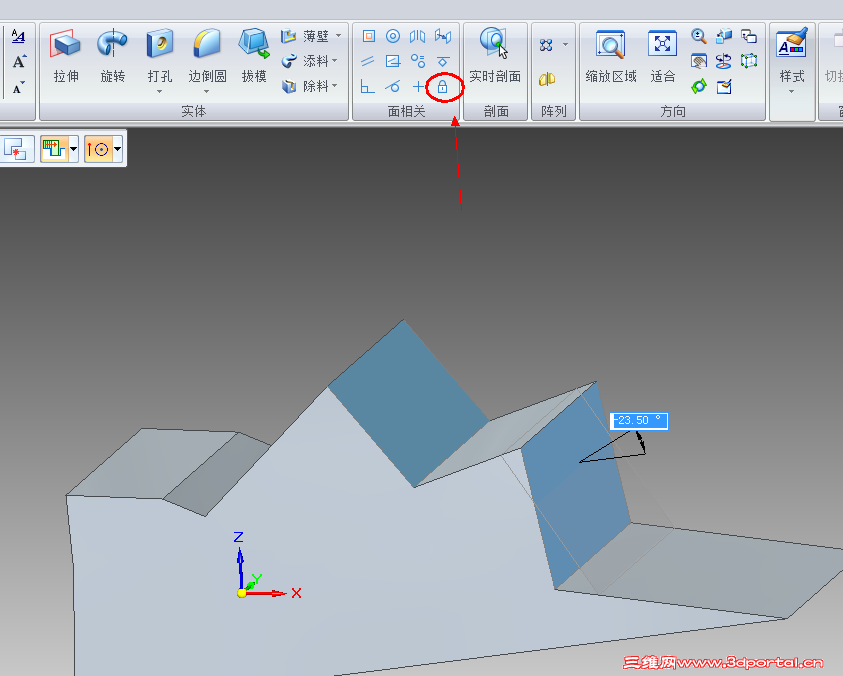Expand the 添料 dropdown arrow
The height and width of the screenshot is (676, 843).
pos(335,61)
